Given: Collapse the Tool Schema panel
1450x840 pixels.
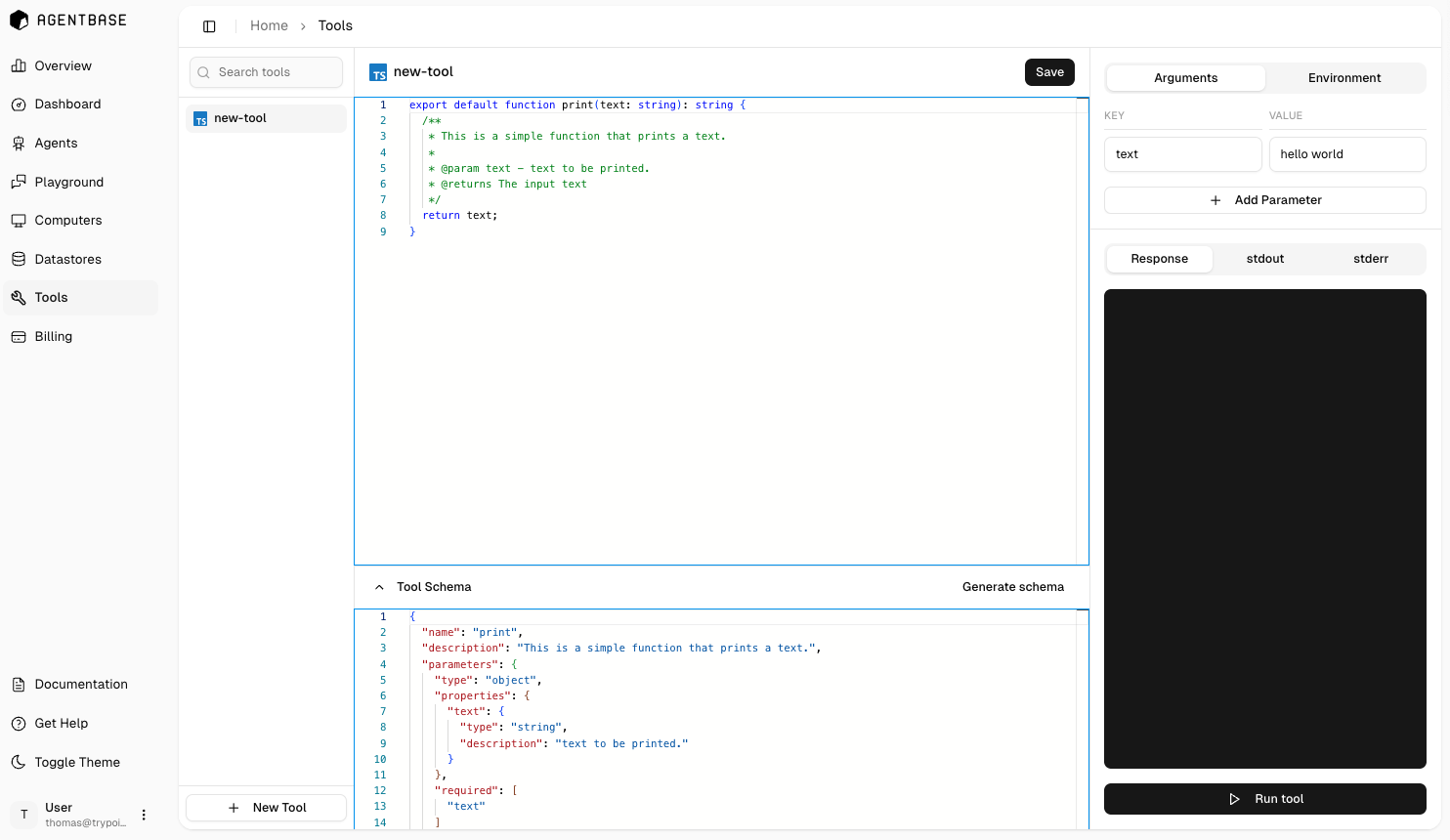Looking at the screenshot, I should 379,586.
